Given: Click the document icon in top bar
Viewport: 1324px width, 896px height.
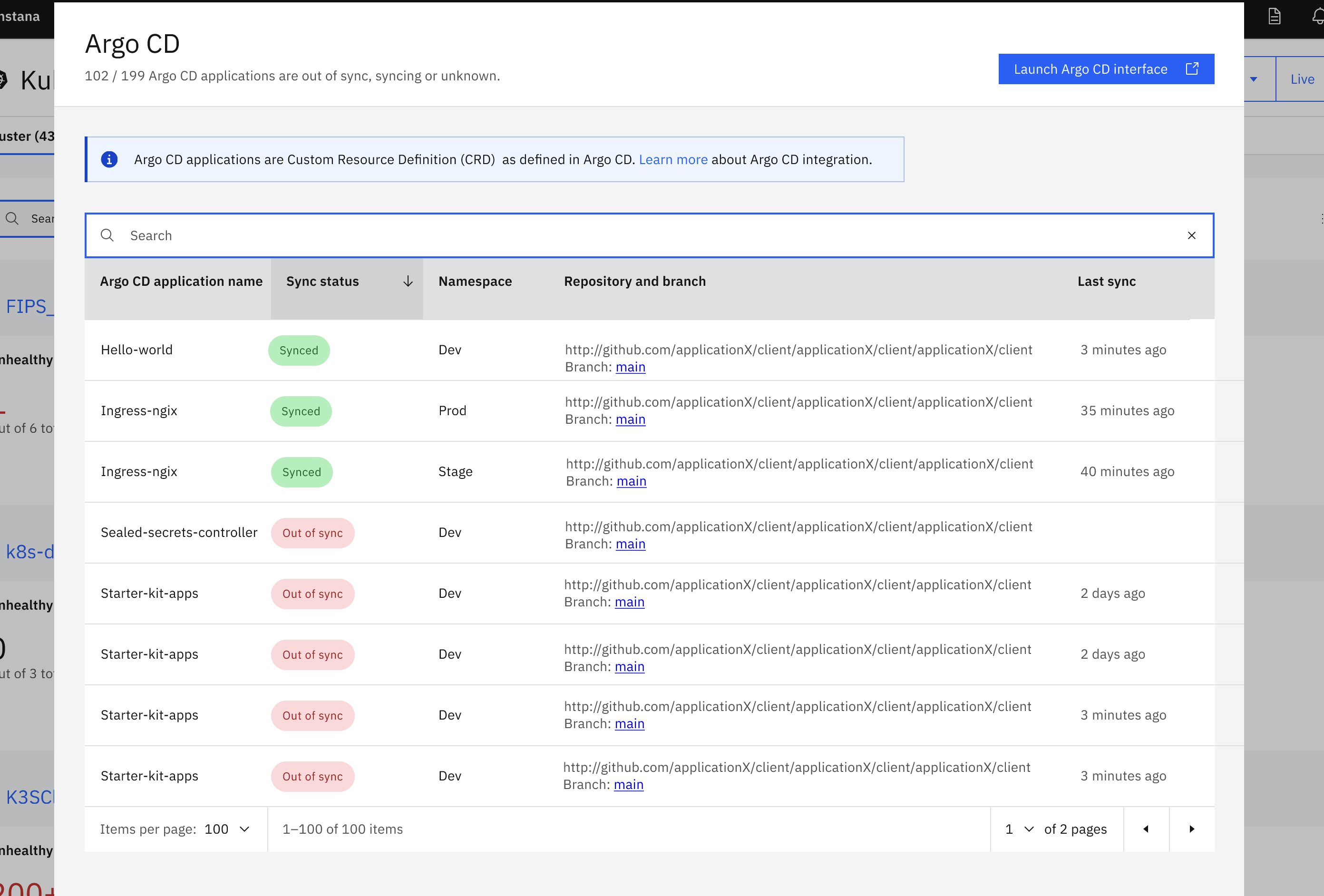Looking at the screenshot, I should (x=1275, y=16).
